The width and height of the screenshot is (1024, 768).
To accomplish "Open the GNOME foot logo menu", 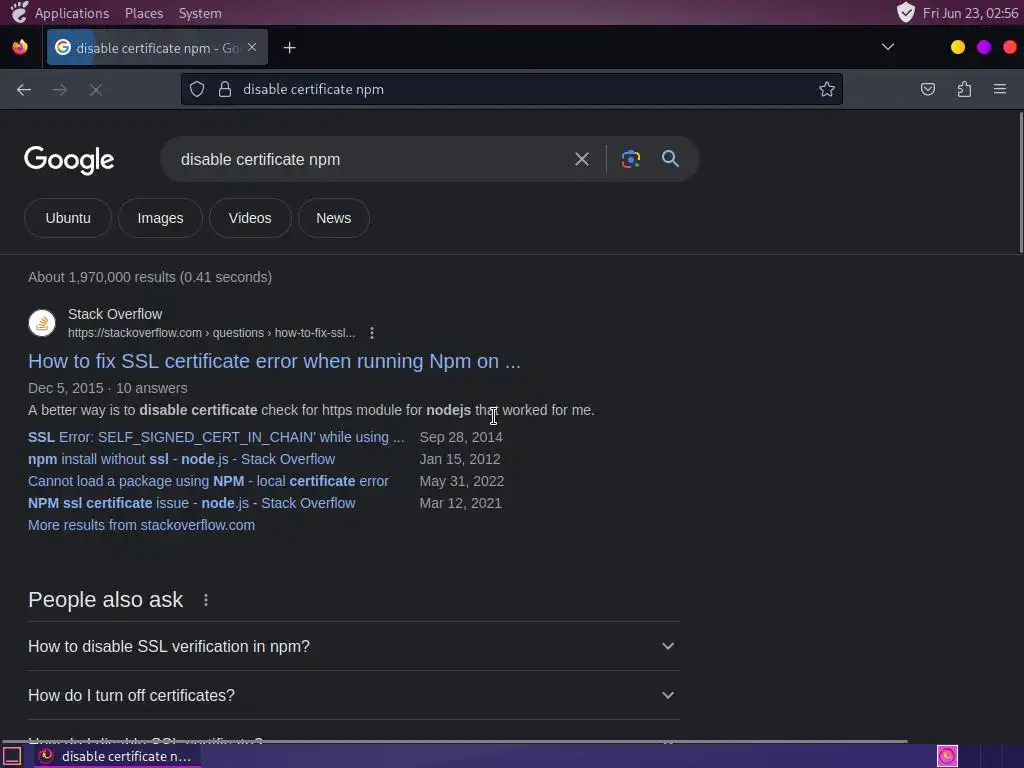I will tap(20, 12).
